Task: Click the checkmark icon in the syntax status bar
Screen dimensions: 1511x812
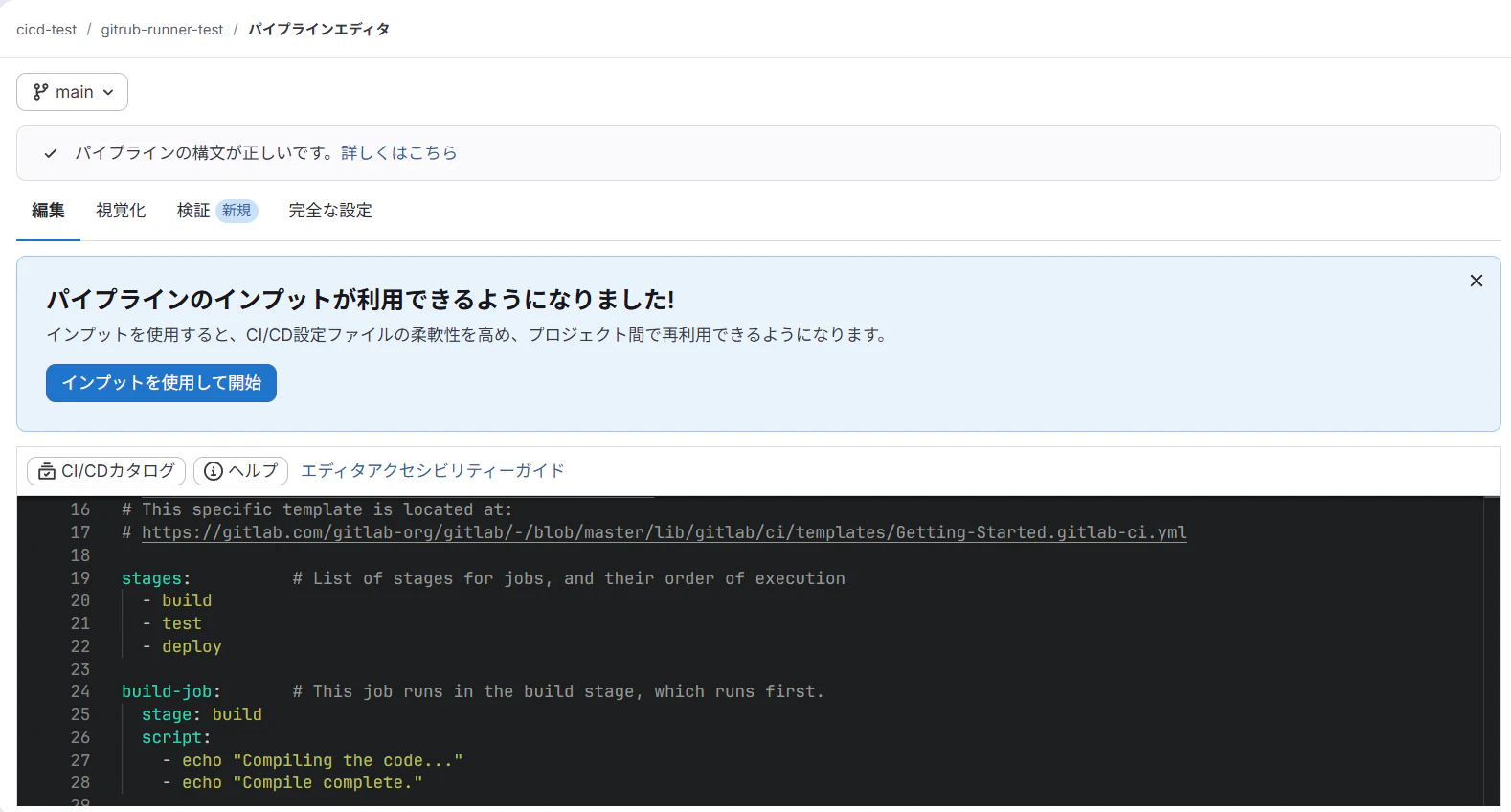Action: [x=51, y=153]
